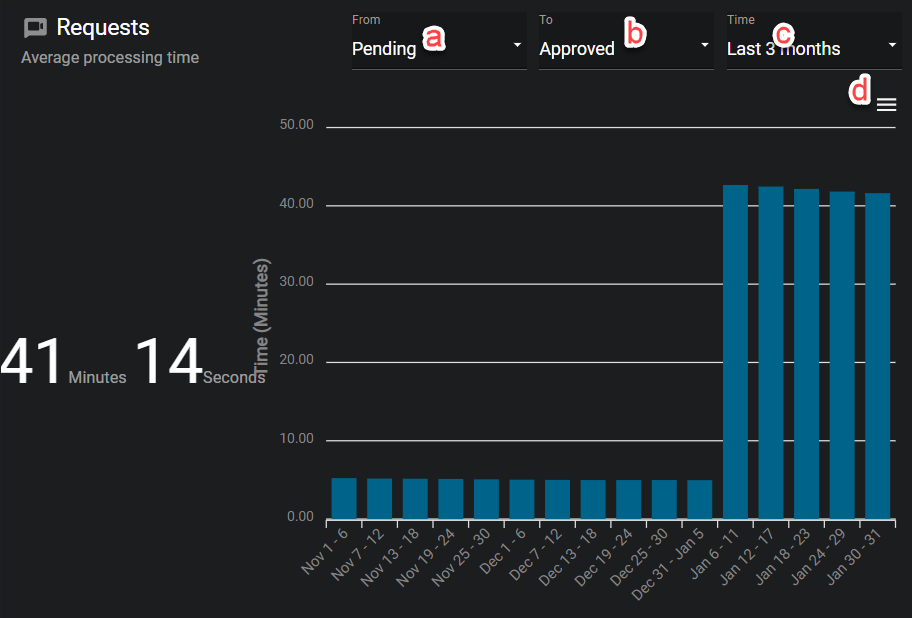Open the From status dropdown showing Pending
This screenshot has width=912, height=618.
[x=439, y=42]
